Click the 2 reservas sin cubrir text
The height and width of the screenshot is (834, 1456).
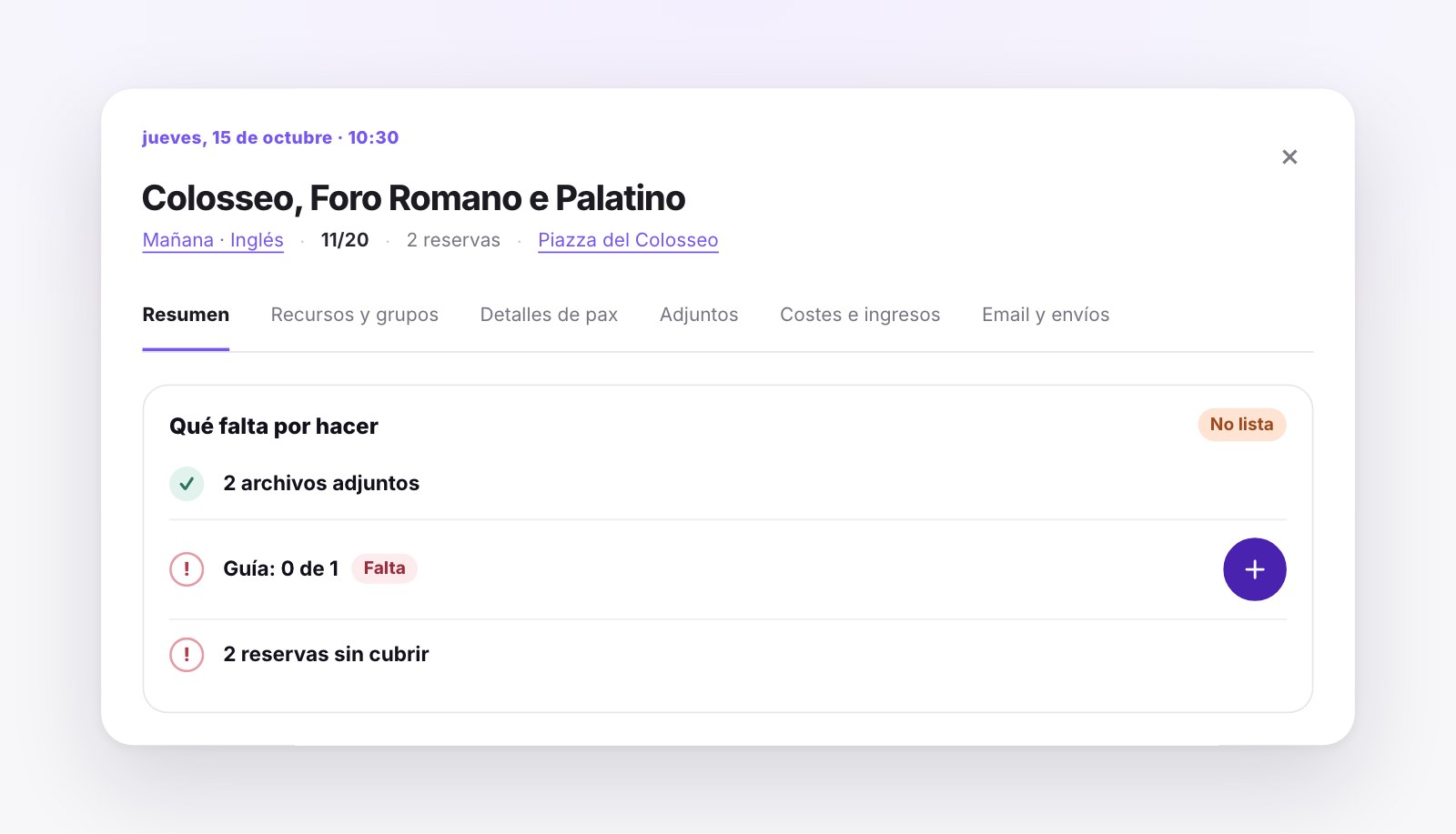(x=326, y=655)
